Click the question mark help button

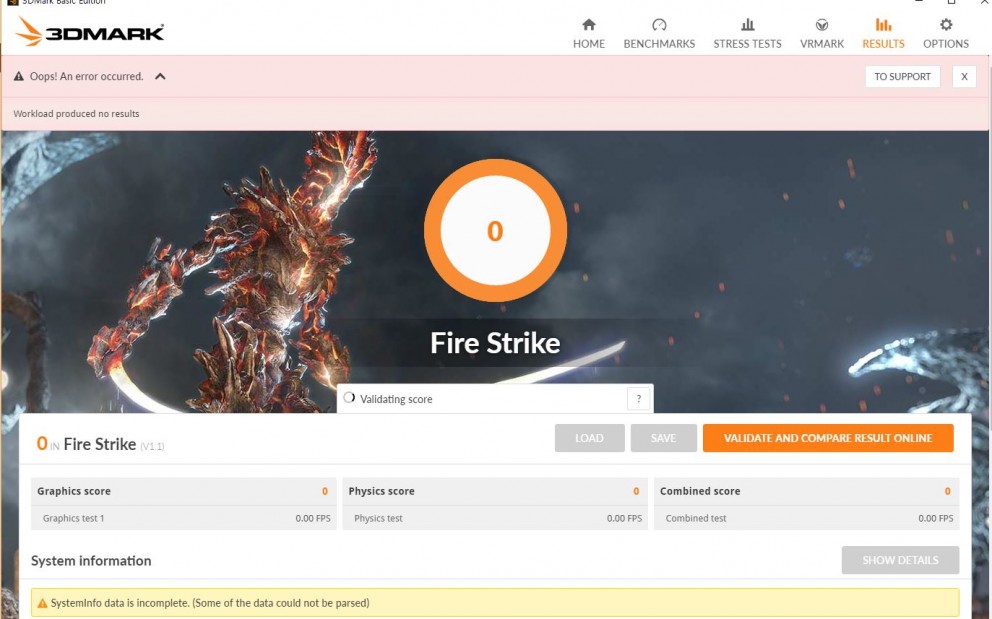pyautogui.click(x=639, y=399)
